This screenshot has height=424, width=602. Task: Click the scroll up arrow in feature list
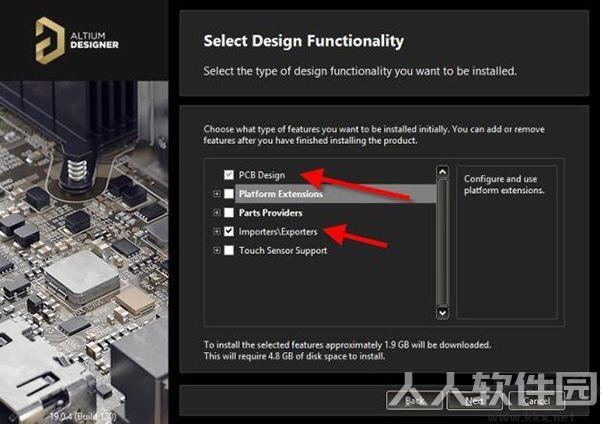442,172
